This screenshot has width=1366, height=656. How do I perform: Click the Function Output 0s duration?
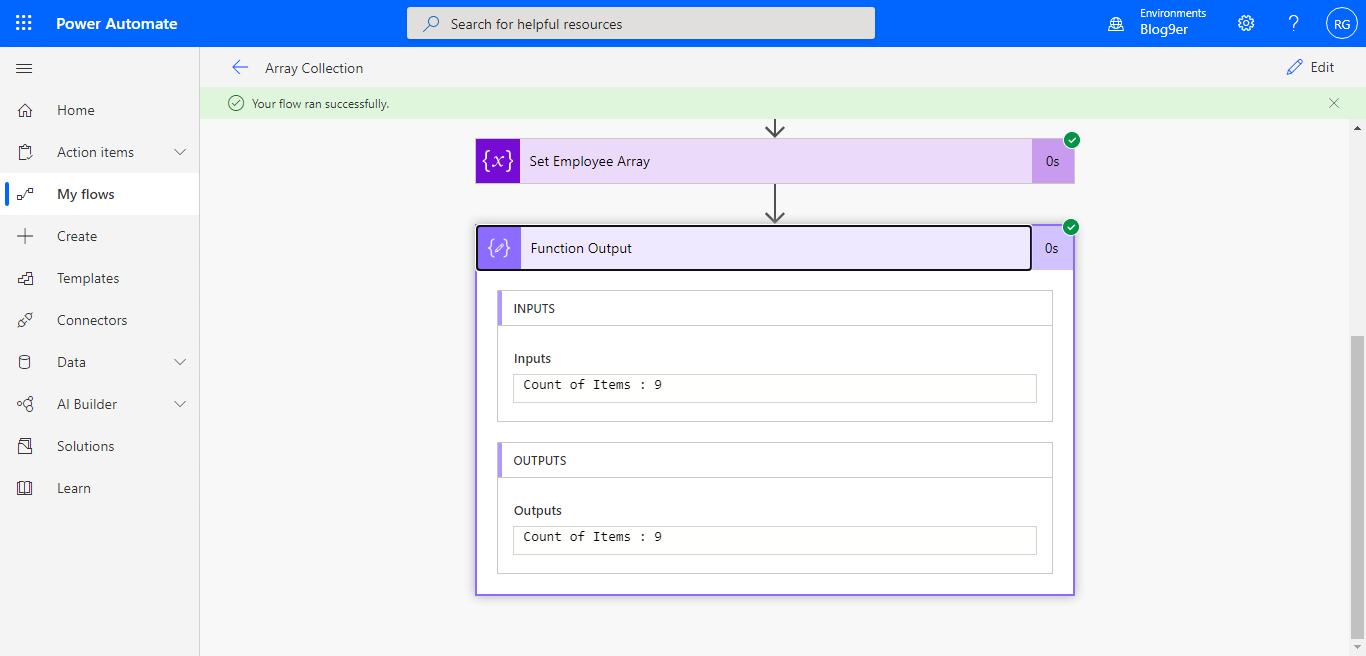[1052, 248]
